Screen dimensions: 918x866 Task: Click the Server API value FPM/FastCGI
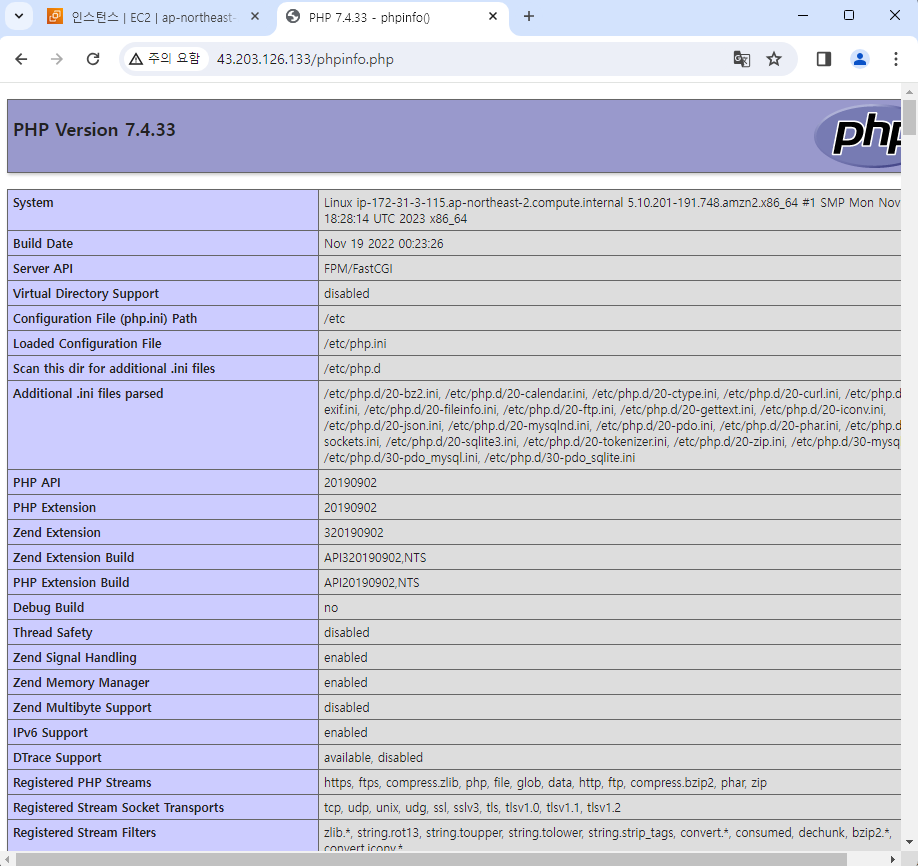pos(358,269)
